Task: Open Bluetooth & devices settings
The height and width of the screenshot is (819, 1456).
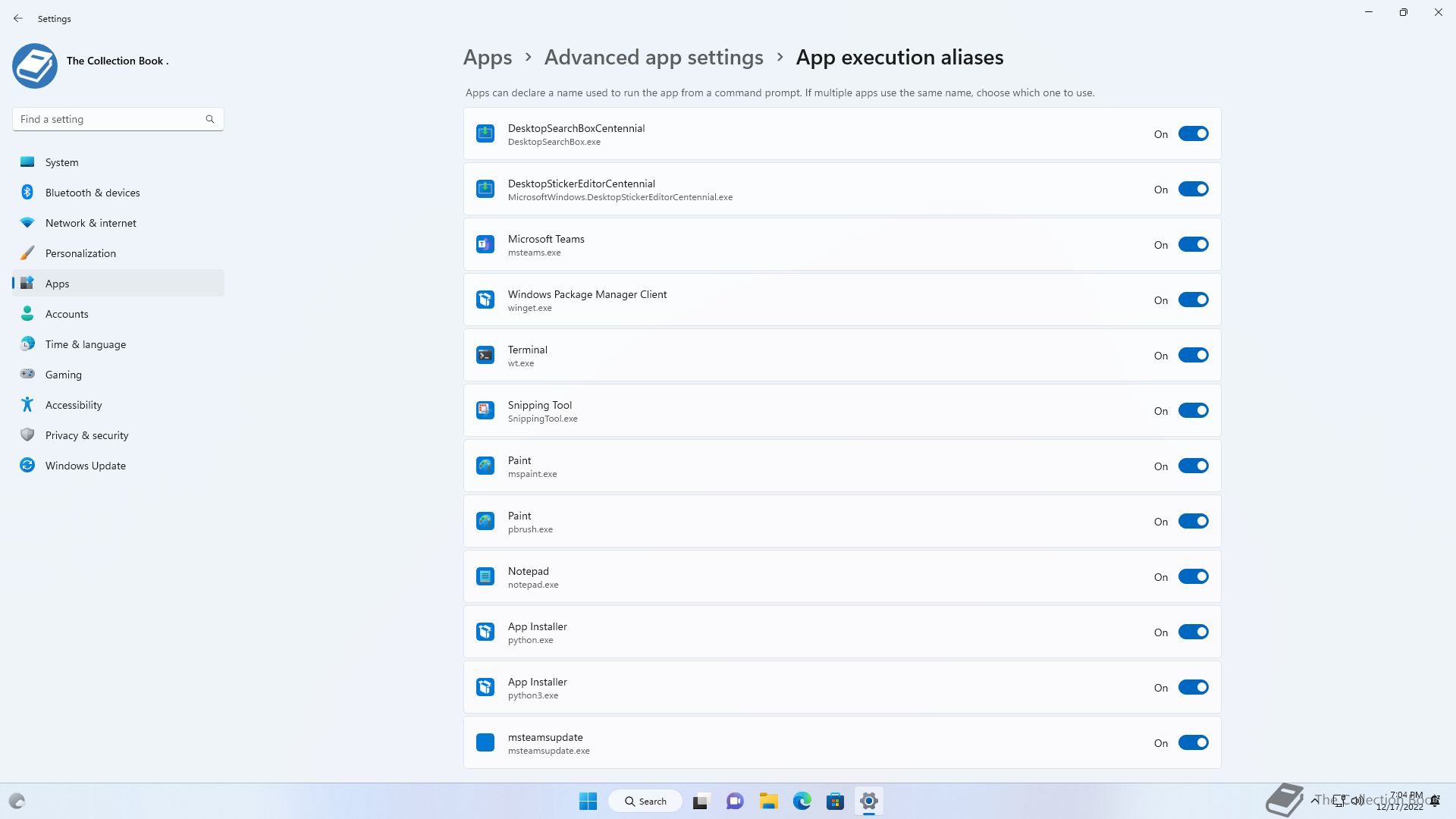Action: pos(118,193)
